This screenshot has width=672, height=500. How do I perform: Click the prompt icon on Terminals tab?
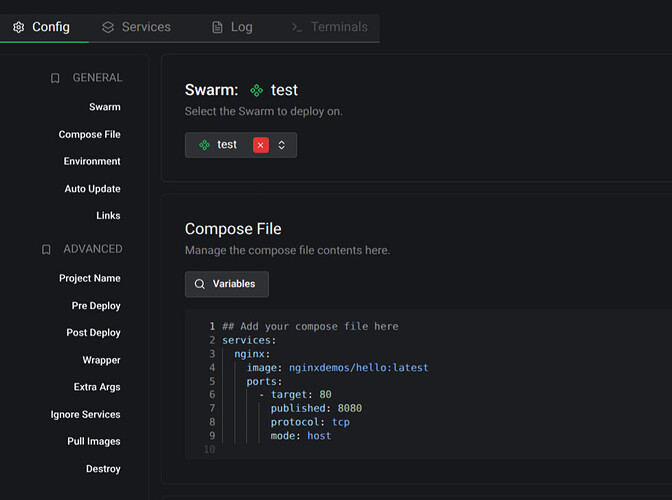[297, 27]
